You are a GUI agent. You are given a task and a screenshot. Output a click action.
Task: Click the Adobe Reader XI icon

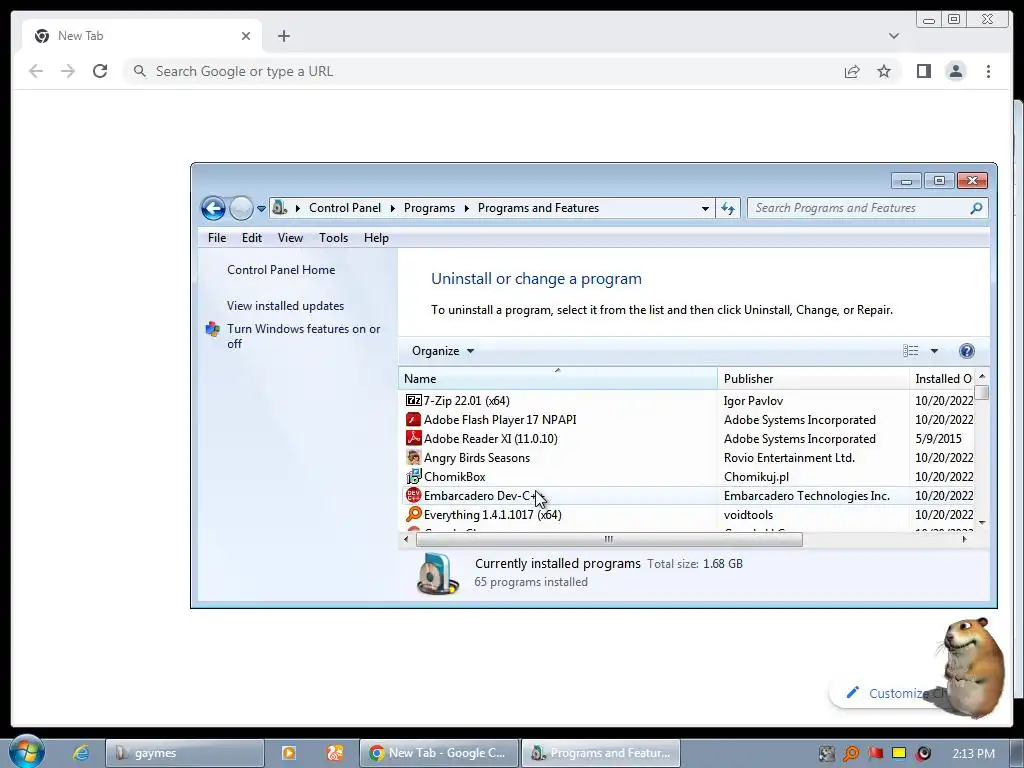pyautogui.click(x=413, y=438)
